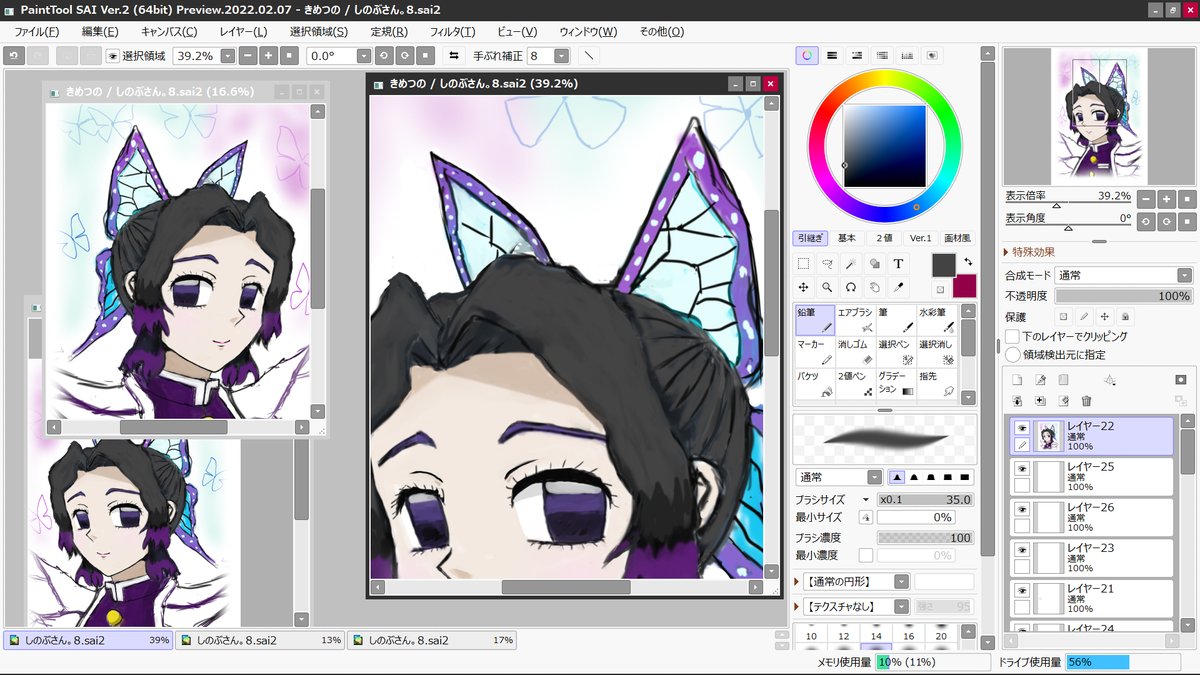
Task: Toggle the 最小濃度 checkbox
Action: point(865,555)
